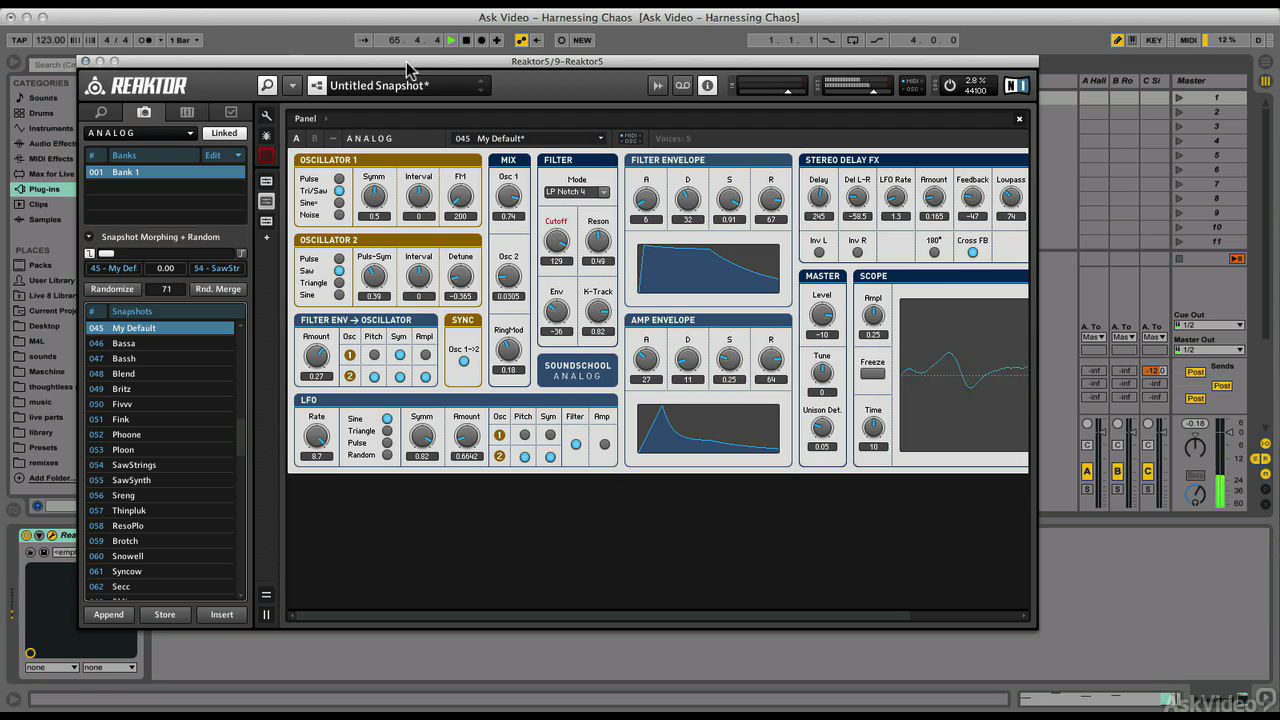Click the red record square icon
This screenshot has width=1280, height=720.
point(266,156)
